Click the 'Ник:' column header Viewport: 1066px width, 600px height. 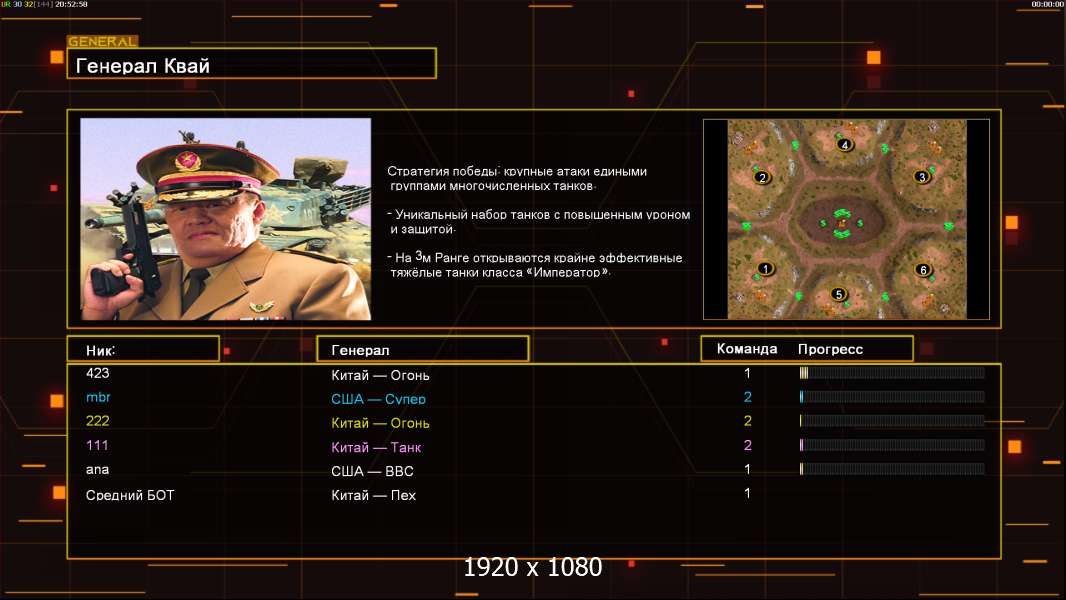point(143,349)
